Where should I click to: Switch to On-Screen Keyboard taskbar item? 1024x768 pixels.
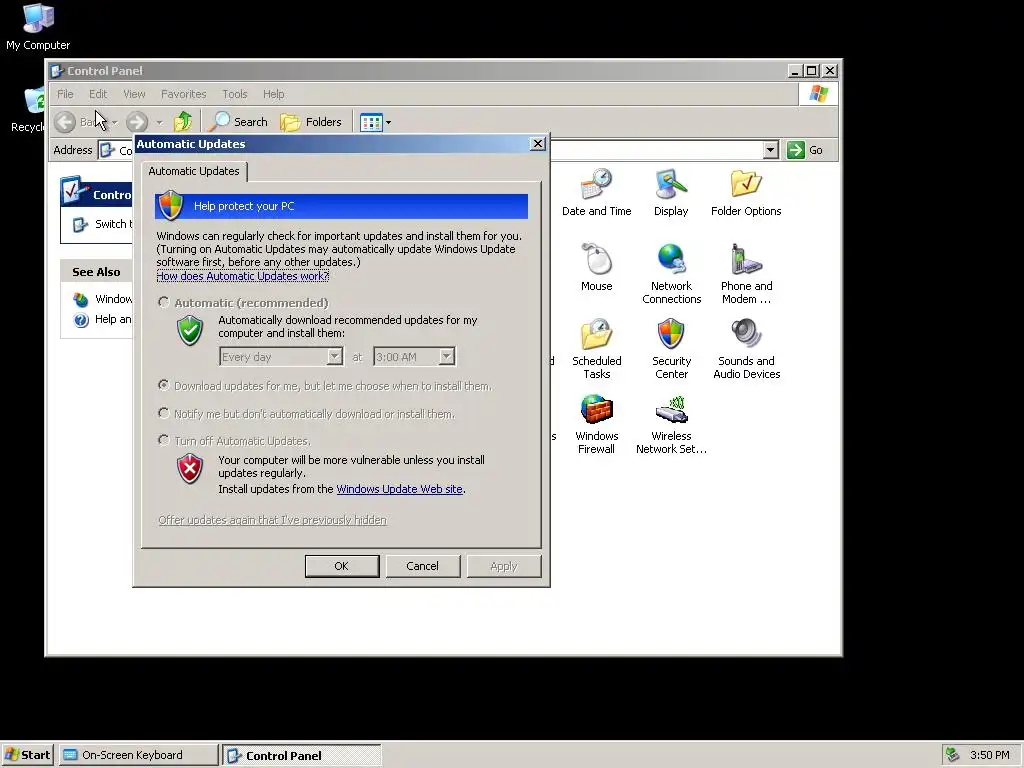(x=138, y=755)
